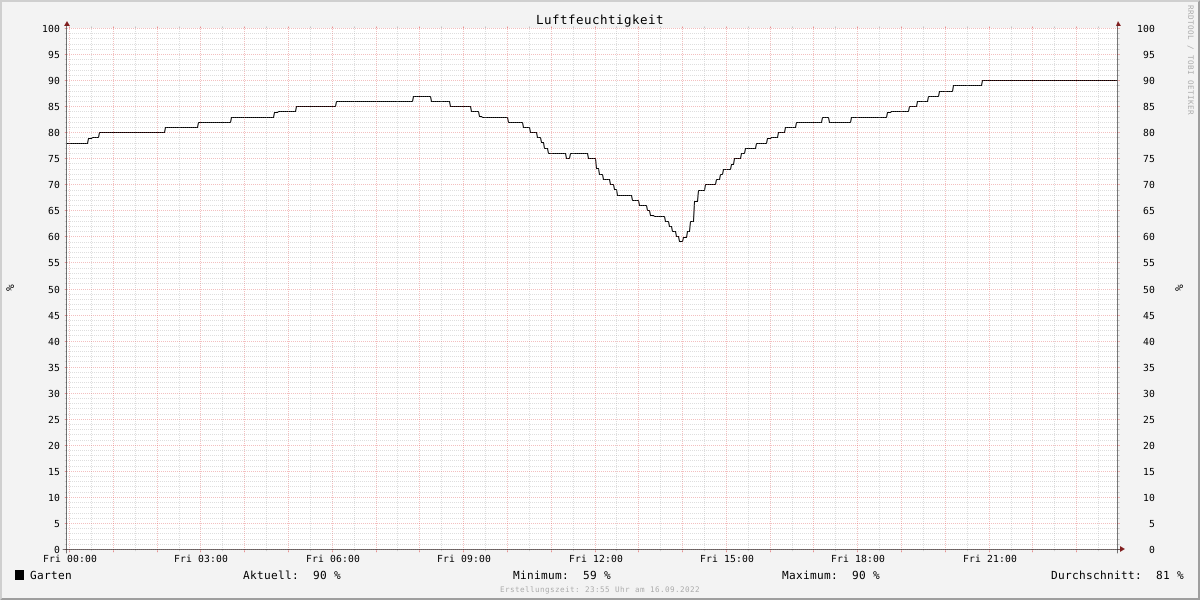The image size is (1200, 600).
Task: Click the % unit label beside right axis
Action: (x=1179, y=288)
